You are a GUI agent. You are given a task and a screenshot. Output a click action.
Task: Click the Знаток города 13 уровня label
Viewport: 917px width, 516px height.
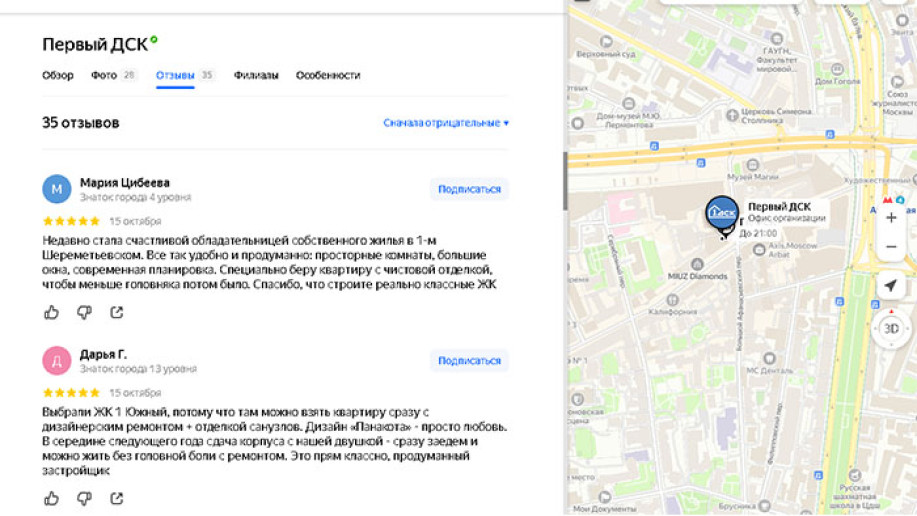pos(138,369)
